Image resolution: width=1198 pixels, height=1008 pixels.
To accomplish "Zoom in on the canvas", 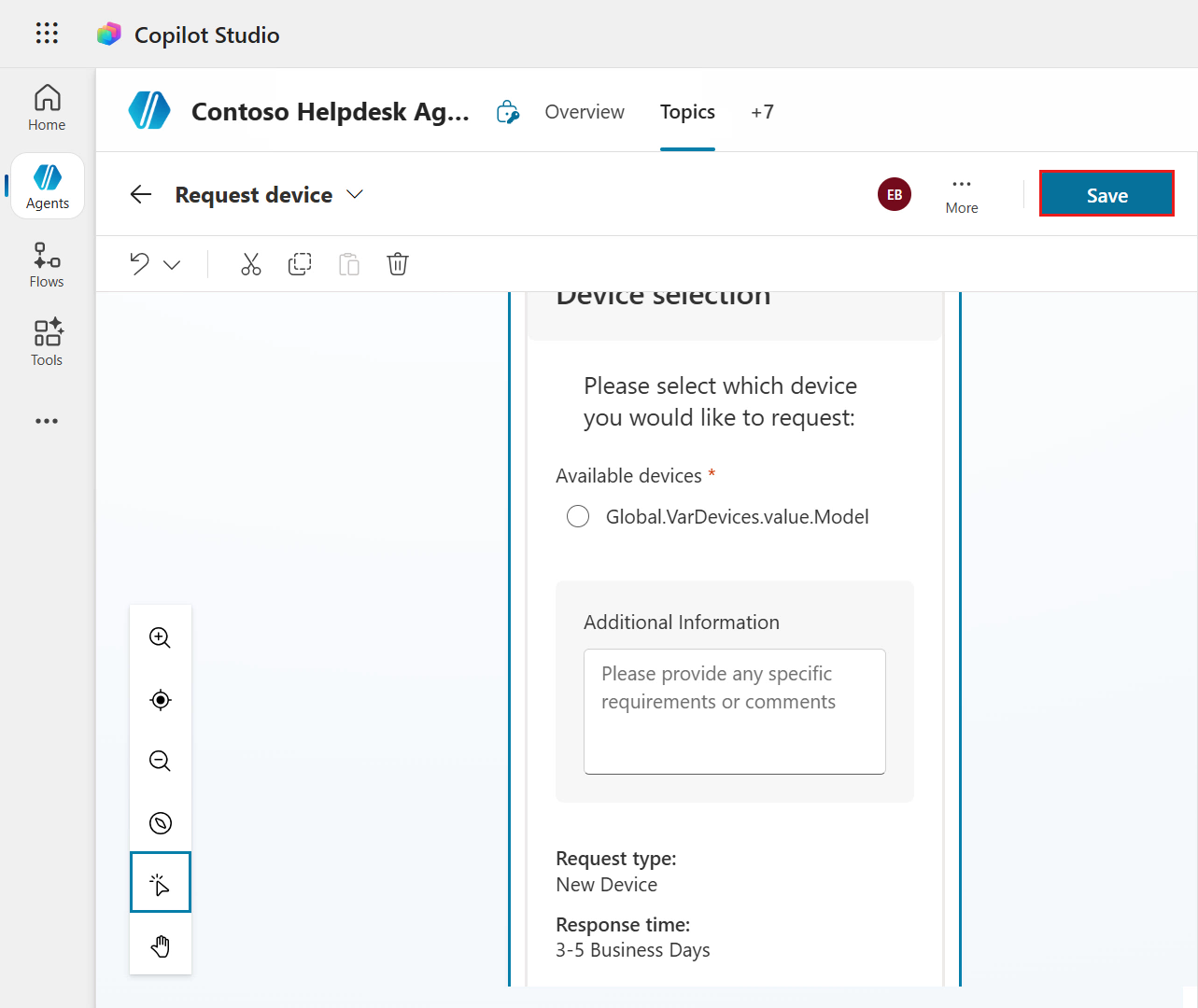I will tap(161, 637).
